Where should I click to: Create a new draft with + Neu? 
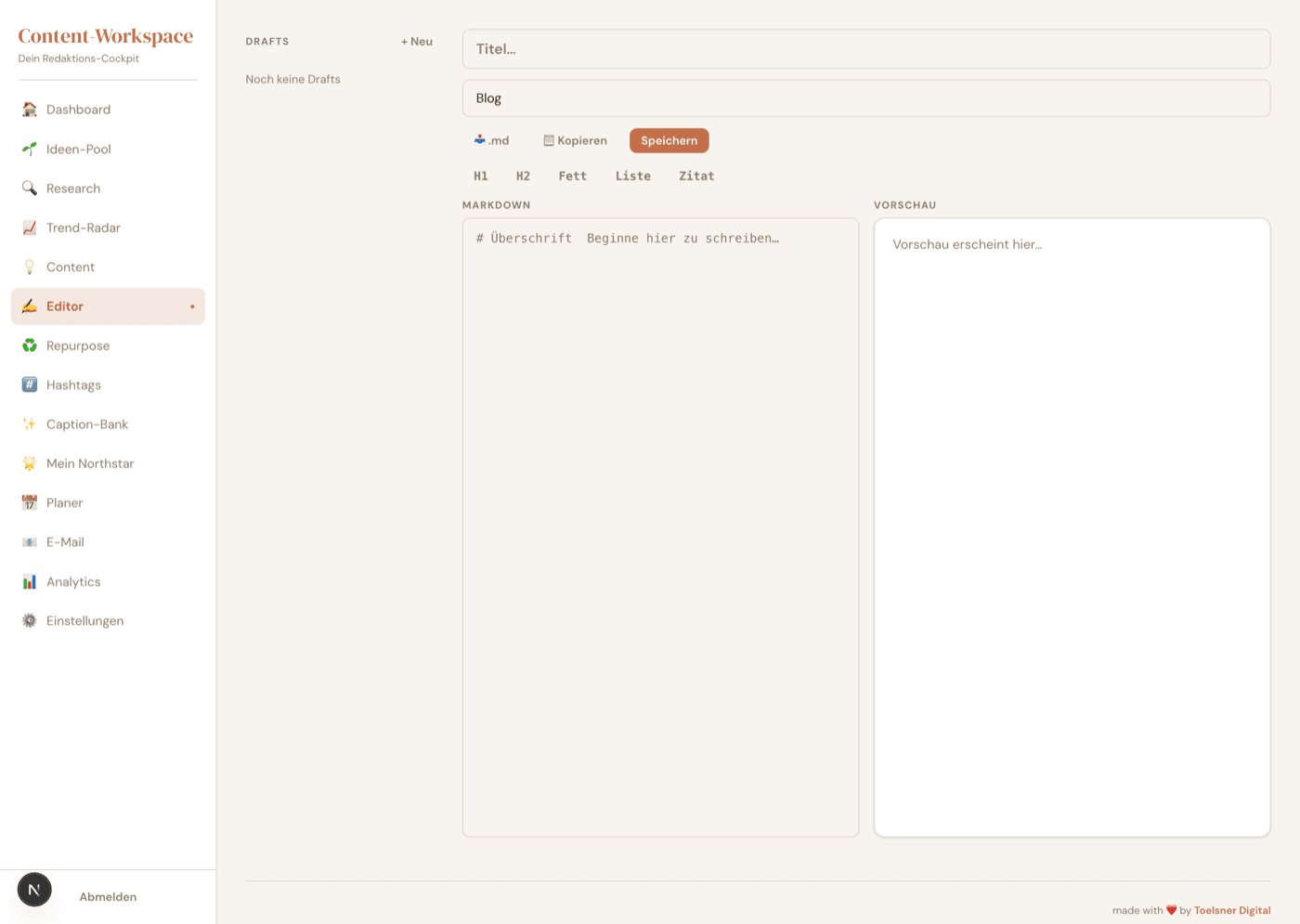click(417, 42)
